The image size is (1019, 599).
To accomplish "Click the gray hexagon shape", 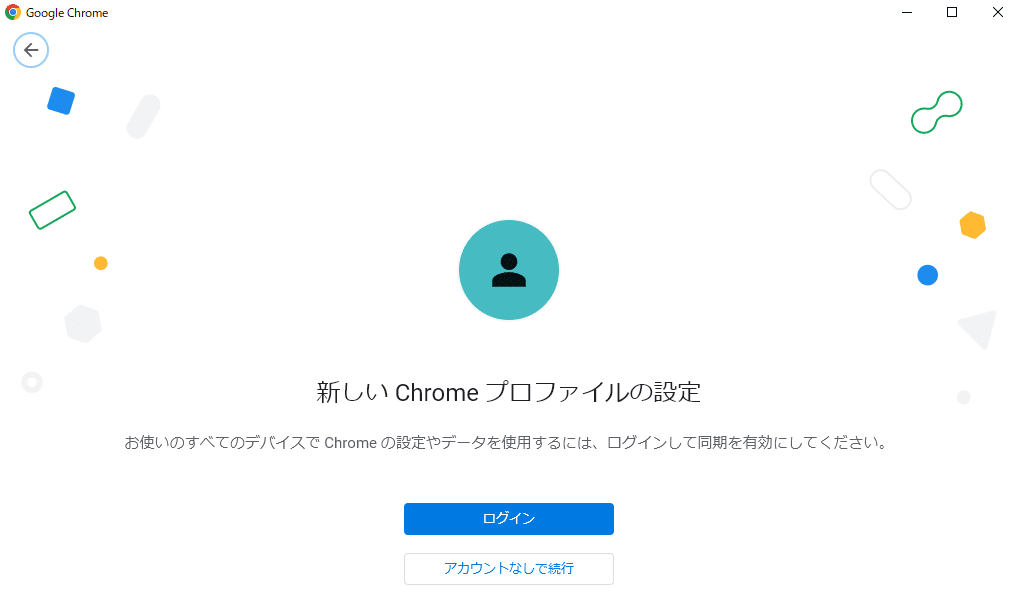I will (83, 324).
